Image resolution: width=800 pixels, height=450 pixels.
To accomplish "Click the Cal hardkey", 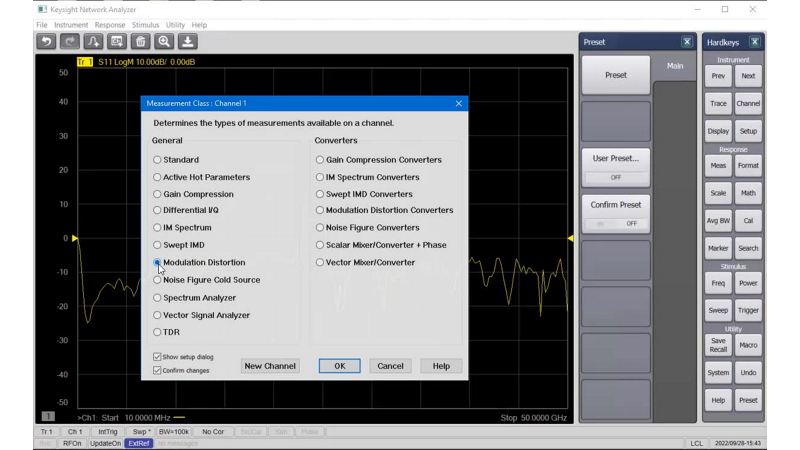I will tap(748, 220).
